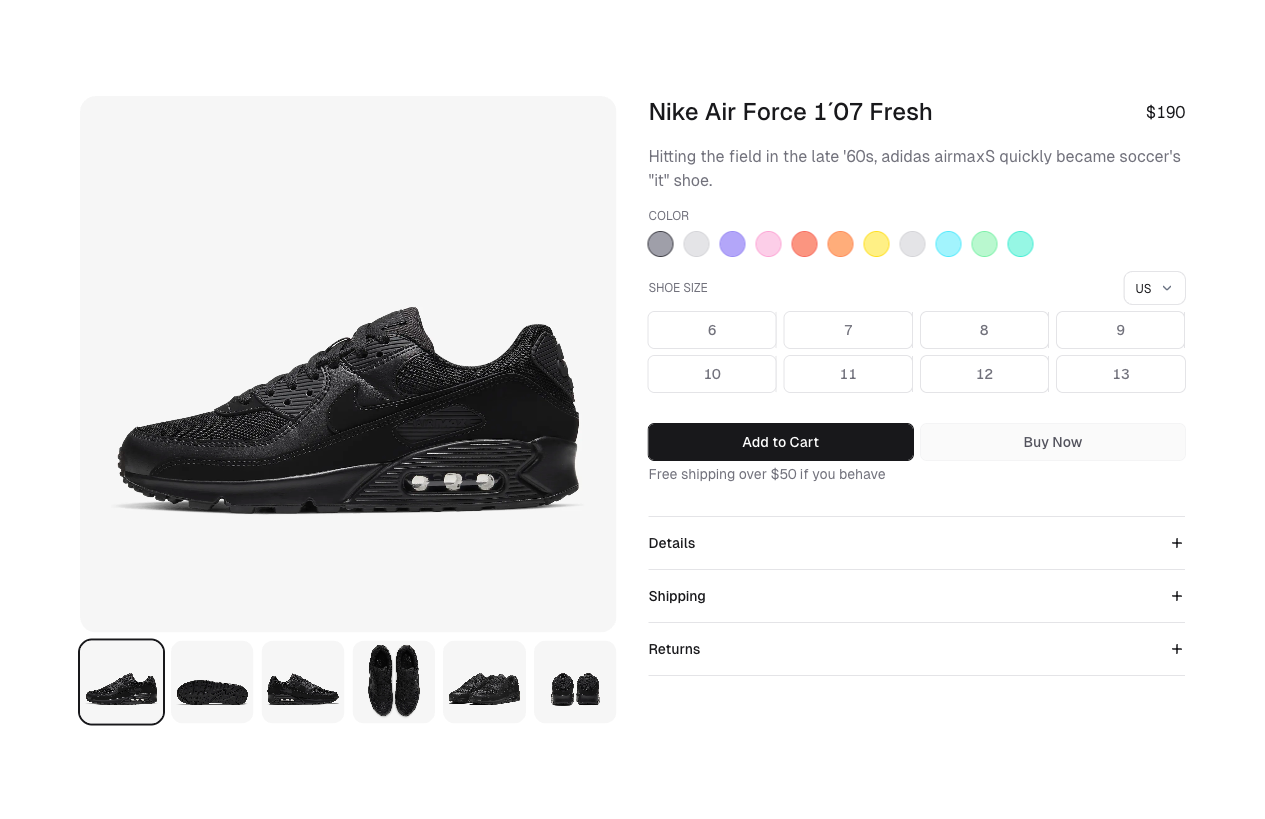Image resolution: width=1265 pixels, height=819 pixels.
Task: Select the yellow color swatch
Action: pos(876,244)
